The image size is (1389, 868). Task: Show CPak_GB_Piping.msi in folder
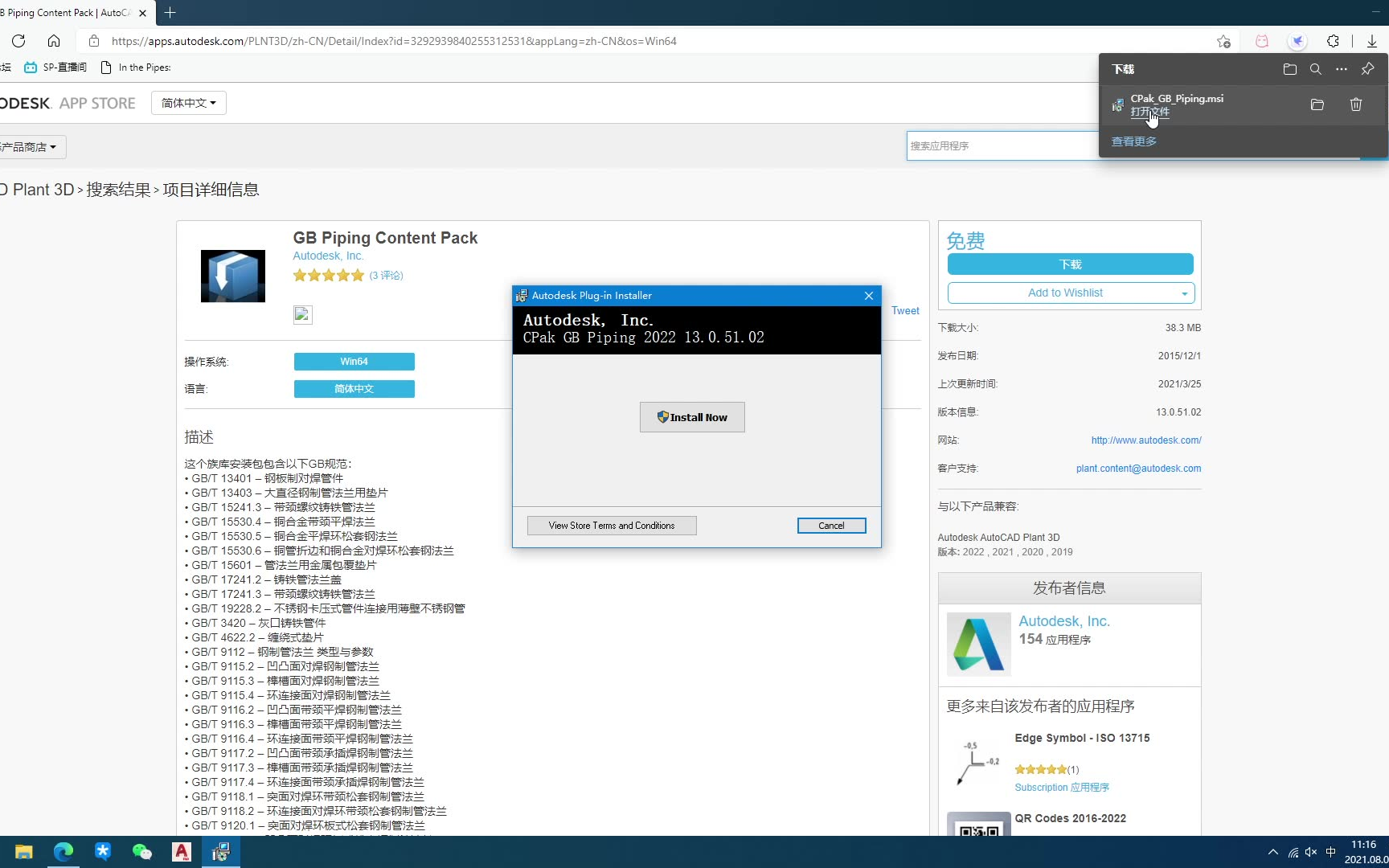point(1317,104)
